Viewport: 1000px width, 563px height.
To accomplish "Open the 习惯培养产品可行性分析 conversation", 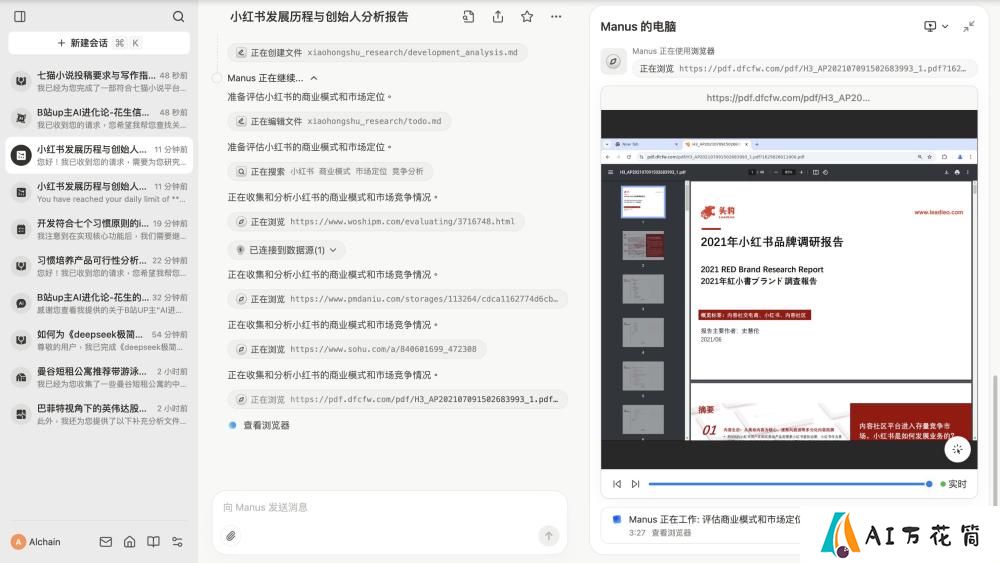I will click(99, 266).
